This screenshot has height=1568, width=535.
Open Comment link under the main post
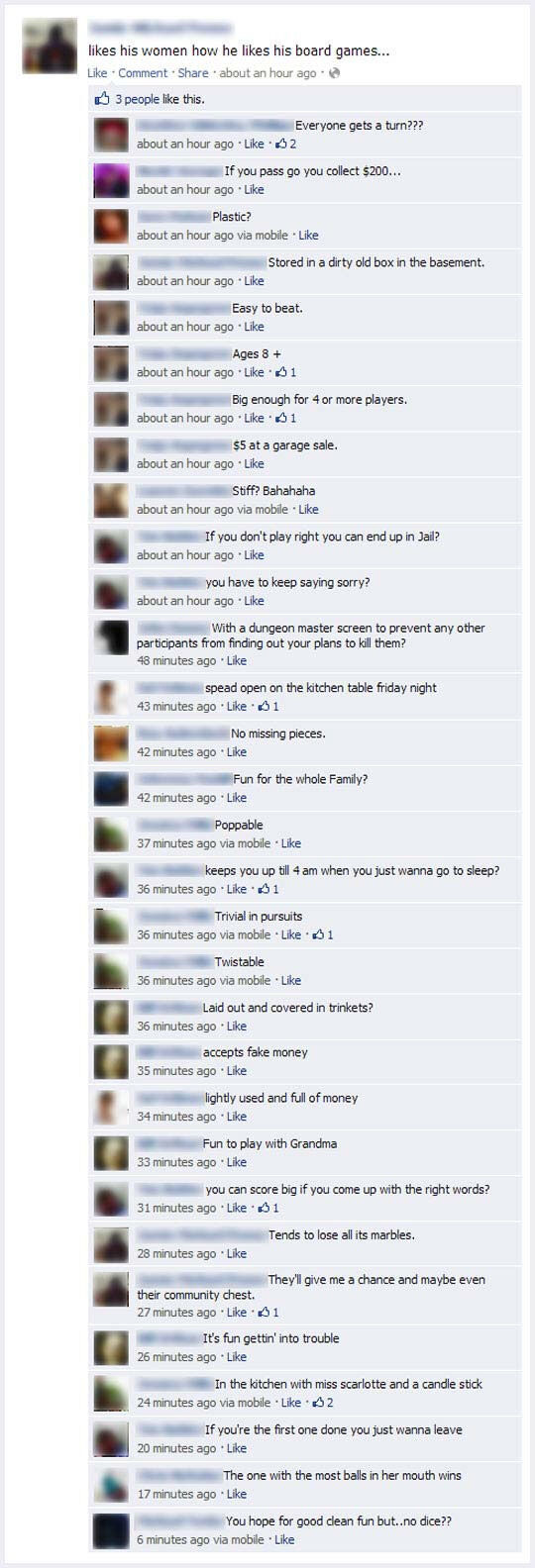(144, 73)
